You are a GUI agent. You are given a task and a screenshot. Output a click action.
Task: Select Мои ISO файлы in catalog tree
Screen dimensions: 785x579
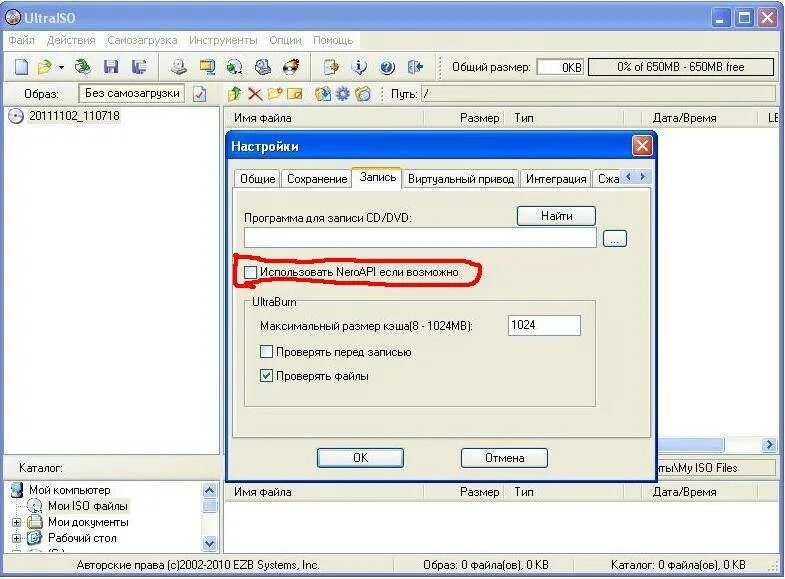pos(88,506)
